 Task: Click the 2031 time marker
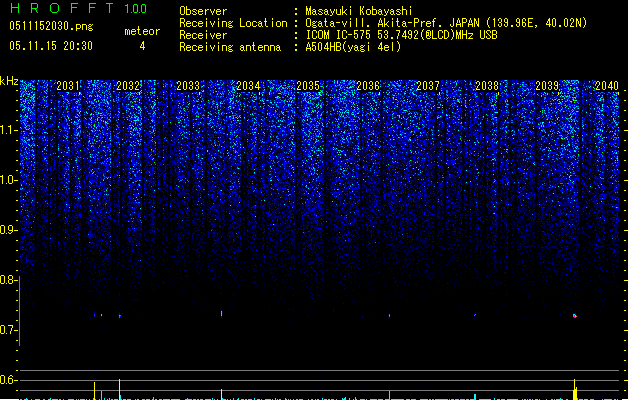pos(68,86)
